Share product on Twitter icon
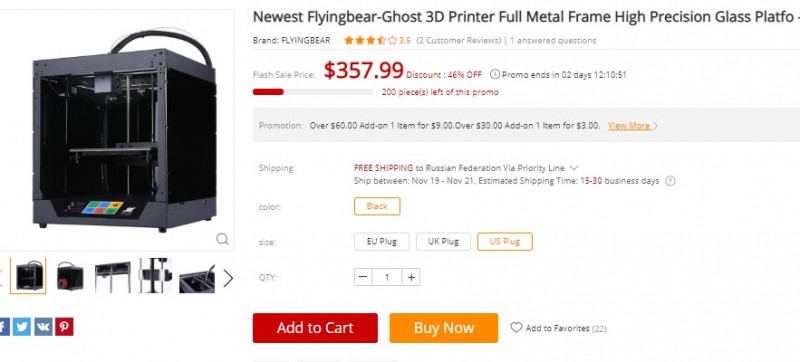800x362 pixels. (21, 327)
